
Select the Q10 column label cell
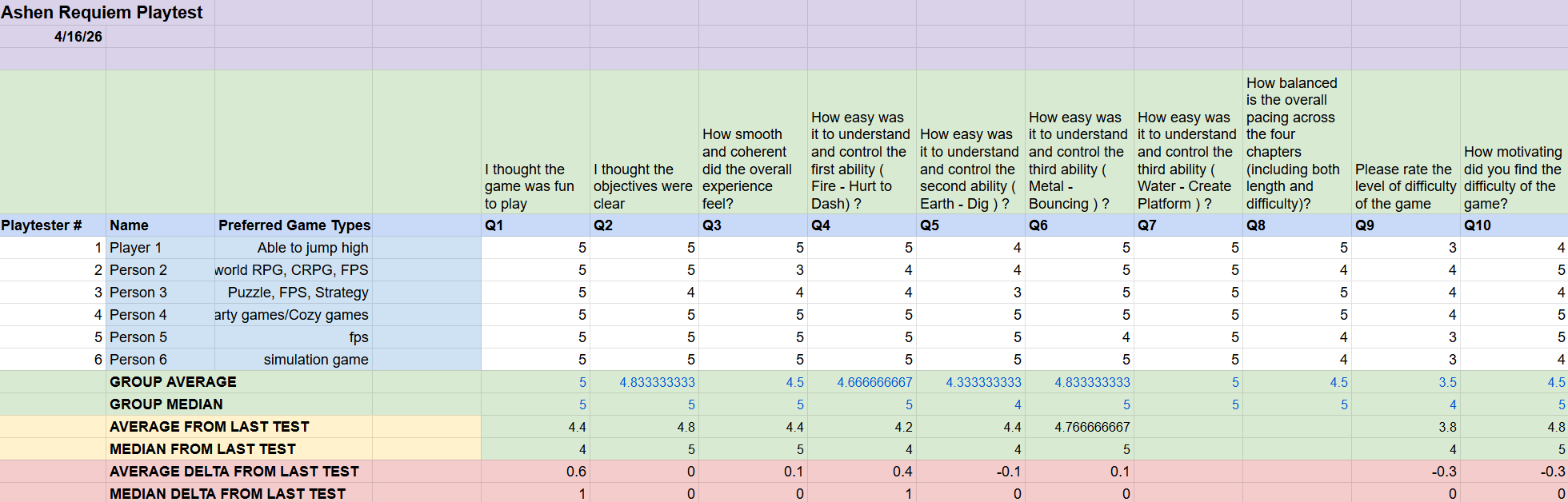click(1514, 225)
